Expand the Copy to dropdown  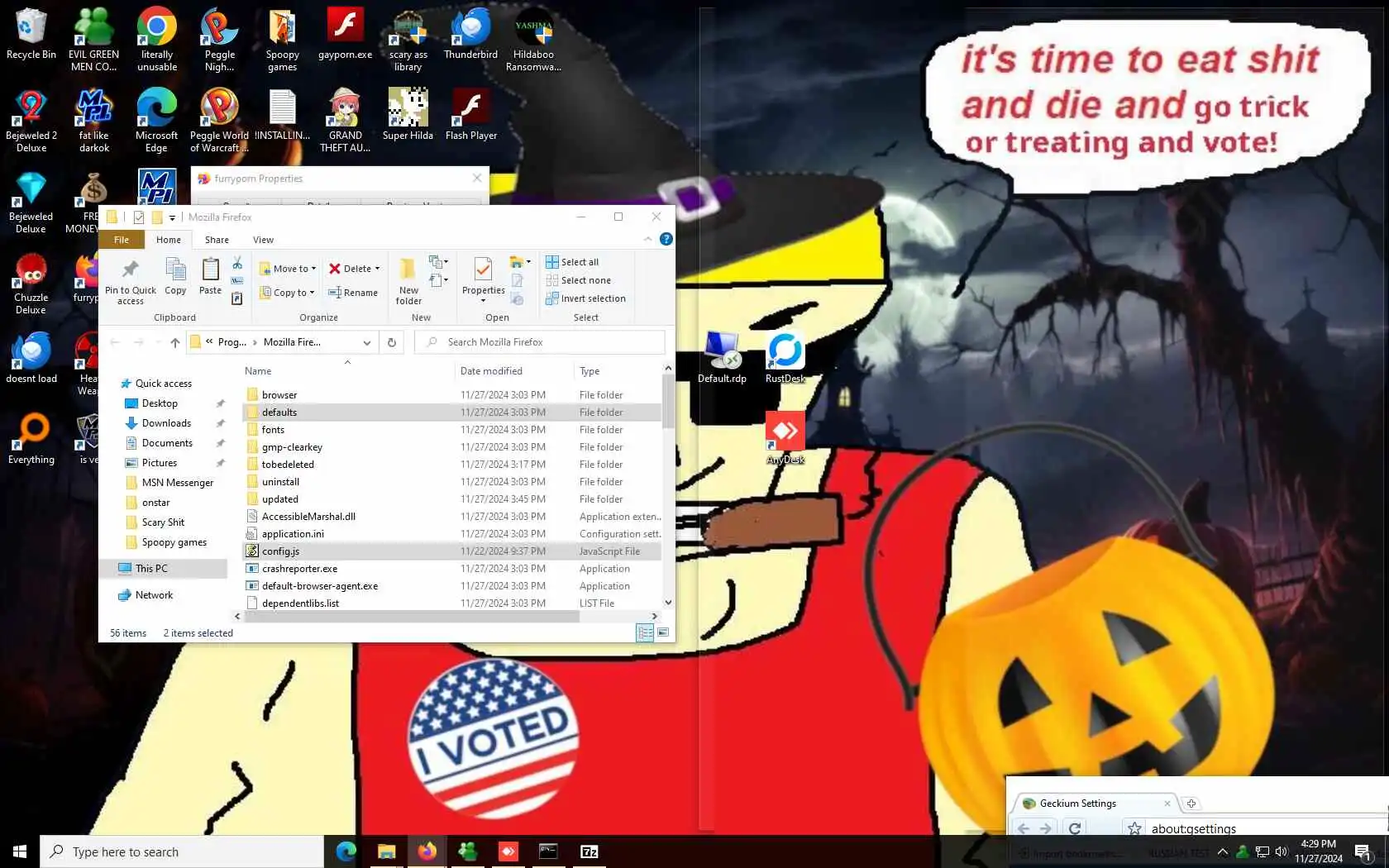coord(312,293)
